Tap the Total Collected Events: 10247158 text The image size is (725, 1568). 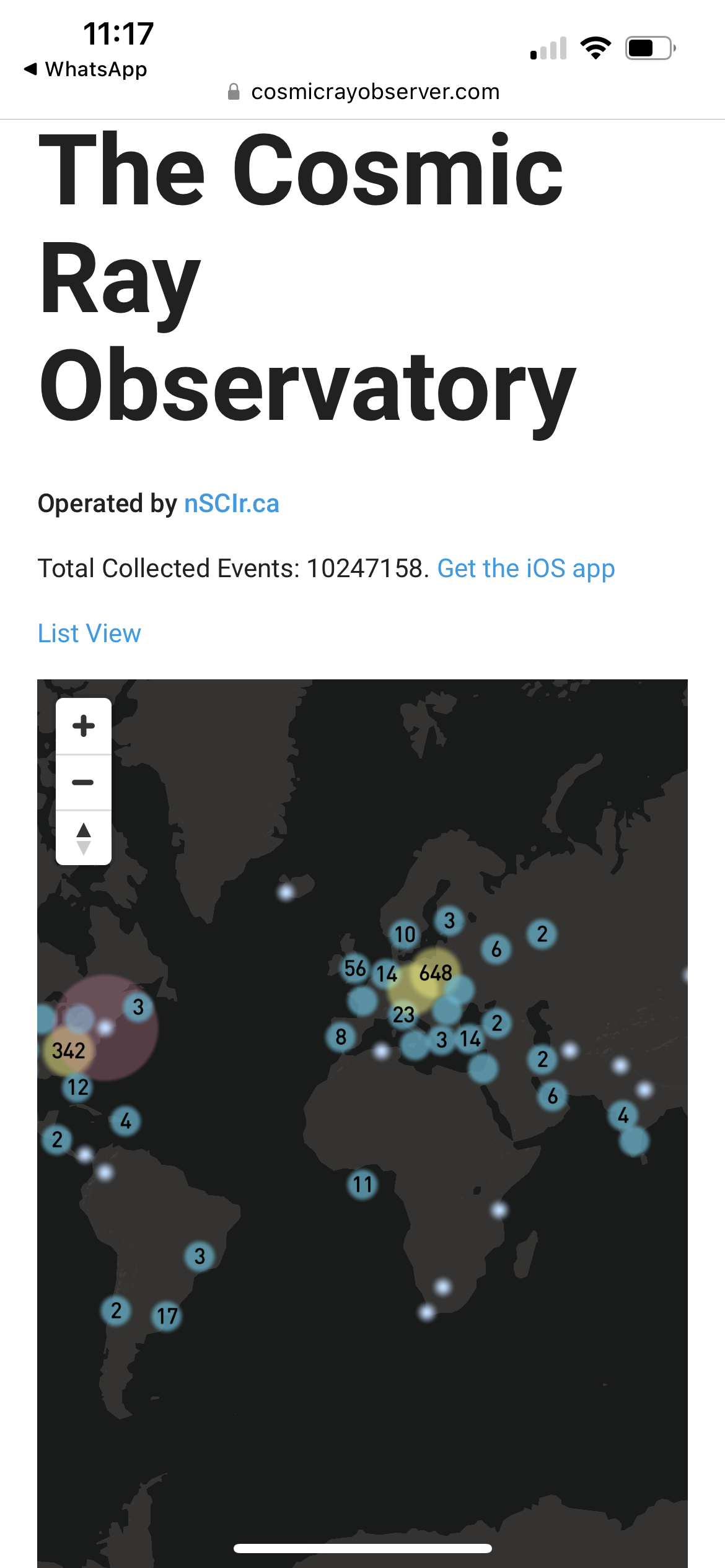point(233,568)
